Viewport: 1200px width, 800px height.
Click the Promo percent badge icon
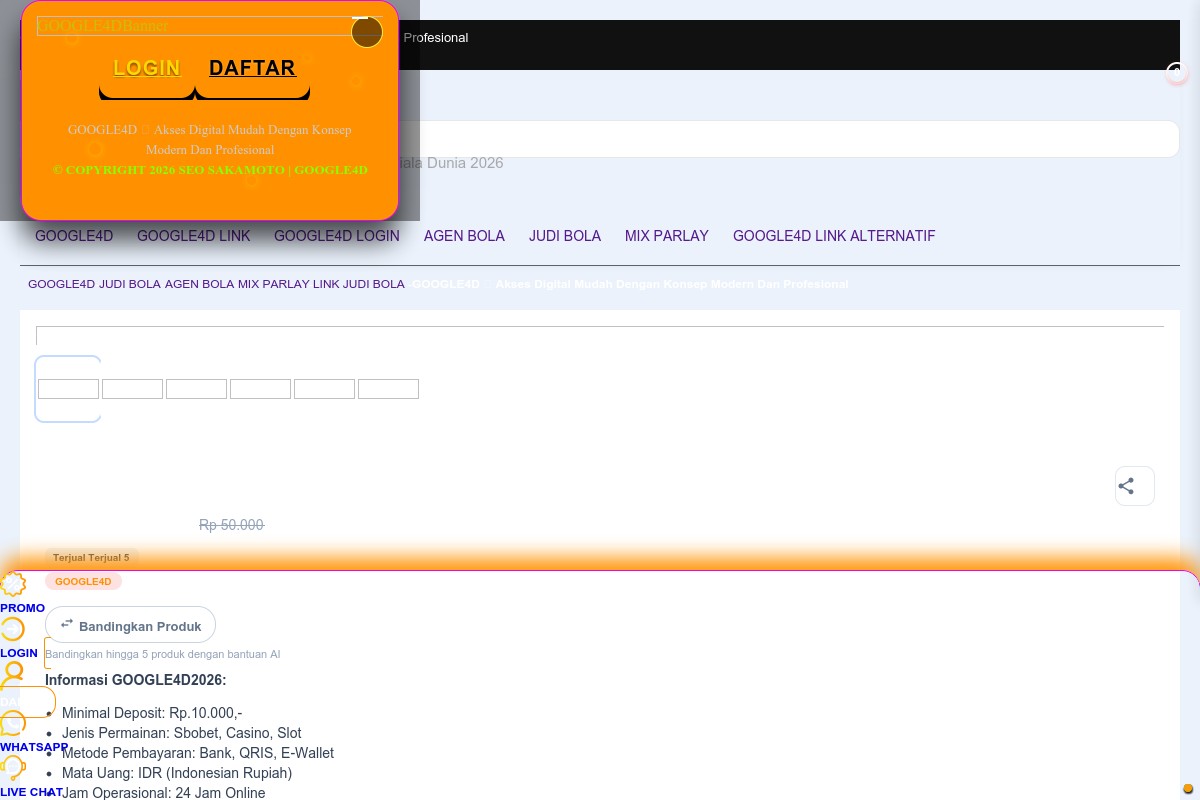(13, 584)
